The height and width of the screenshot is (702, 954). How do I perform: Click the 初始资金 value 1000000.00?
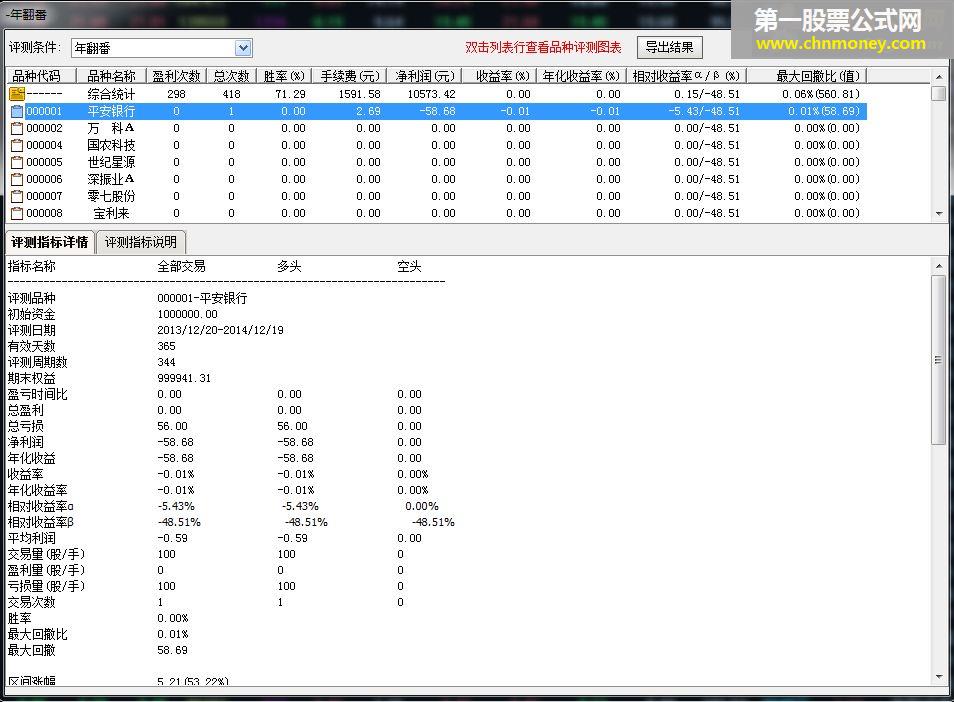point(187,315)
